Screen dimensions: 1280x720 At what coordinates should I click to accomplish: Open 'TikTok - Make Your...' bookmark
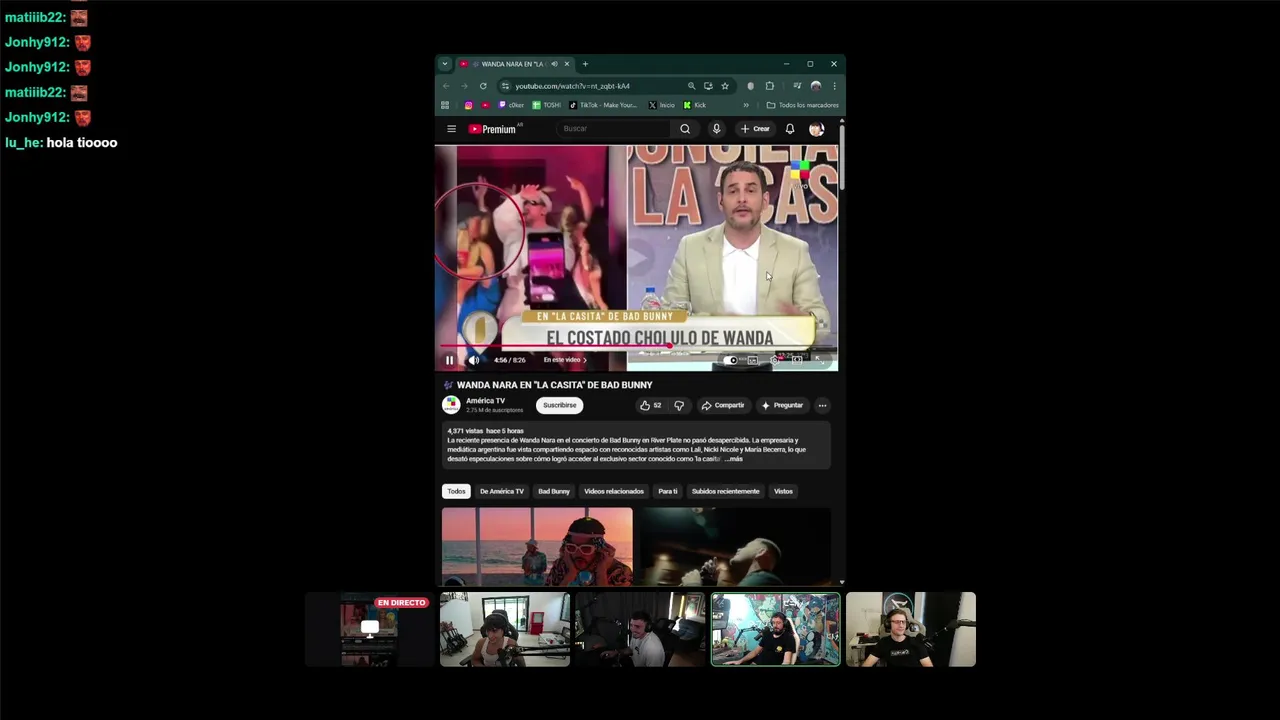(603, 105)
